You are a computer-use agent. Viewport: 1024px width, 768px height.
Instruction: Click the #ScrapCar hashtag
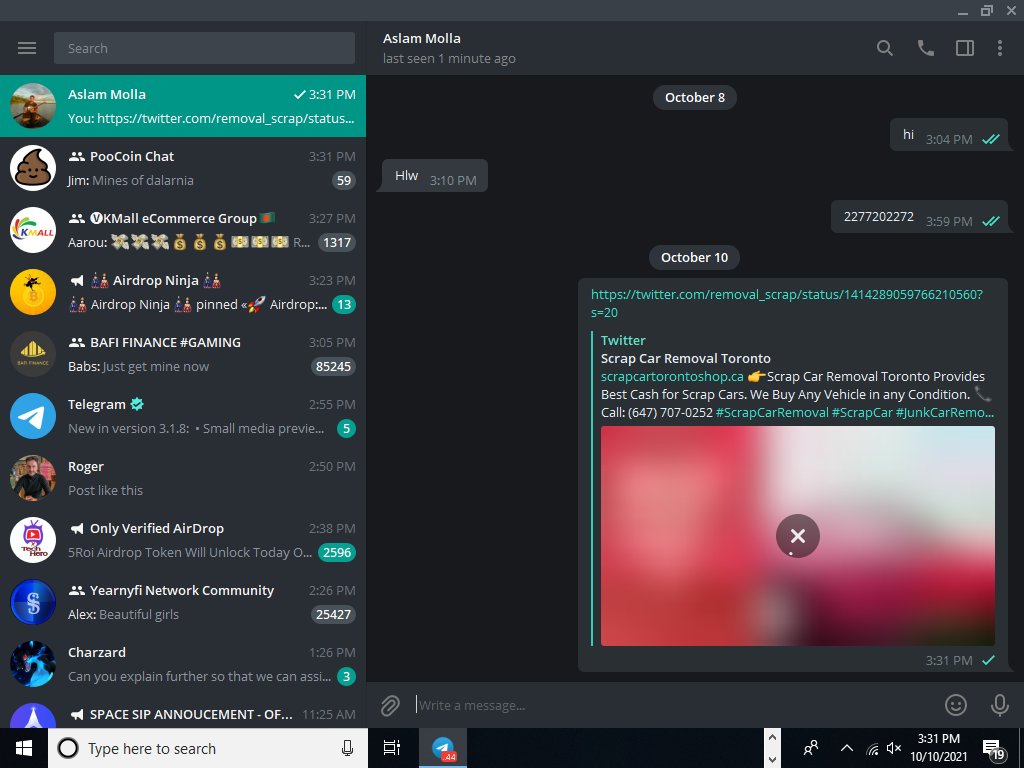pos(861,413)
